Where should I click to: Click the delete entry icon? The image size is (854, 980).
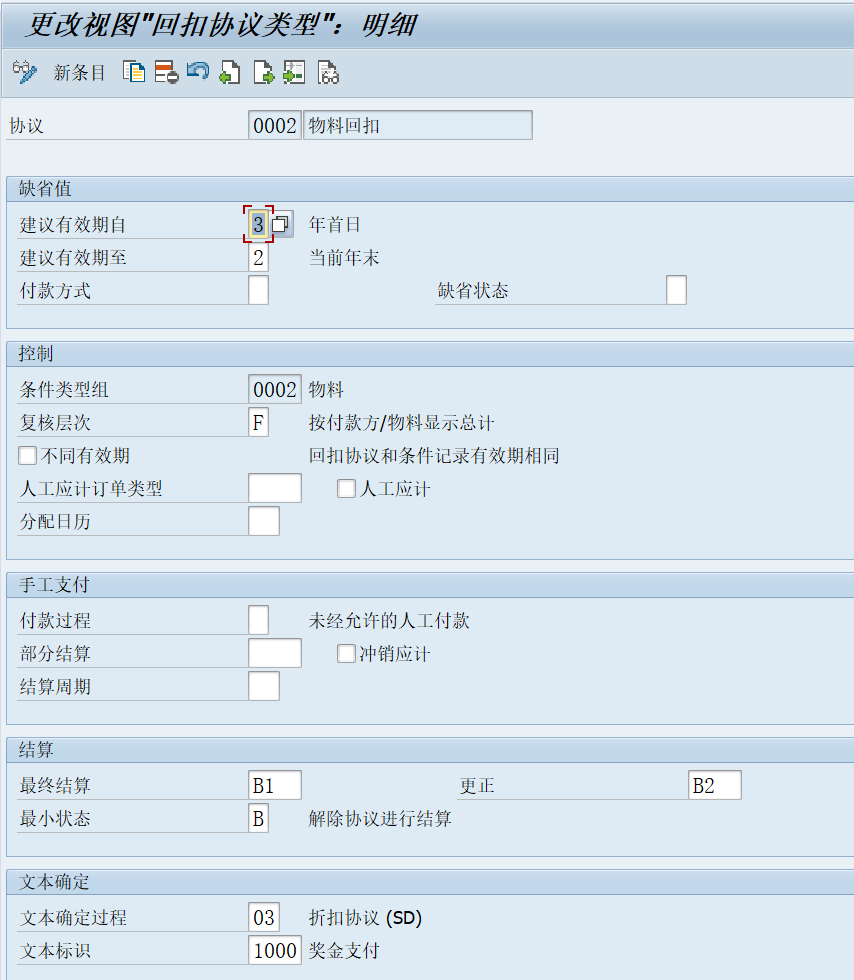[166, 72]
